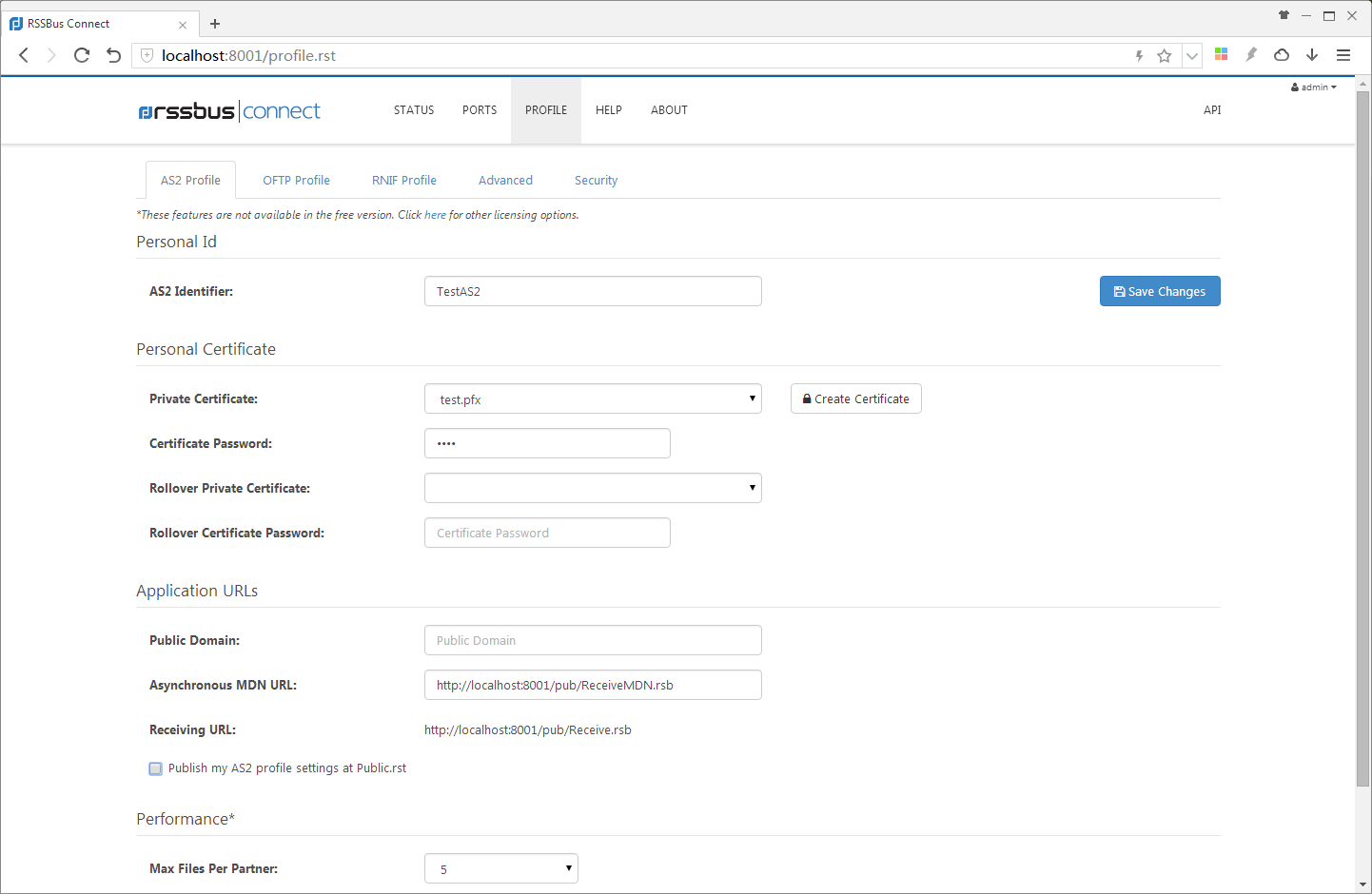Open the STATUS menu
Image resolution: width=1372 pixels, height=894 pixels.
[x=414, y=110]
